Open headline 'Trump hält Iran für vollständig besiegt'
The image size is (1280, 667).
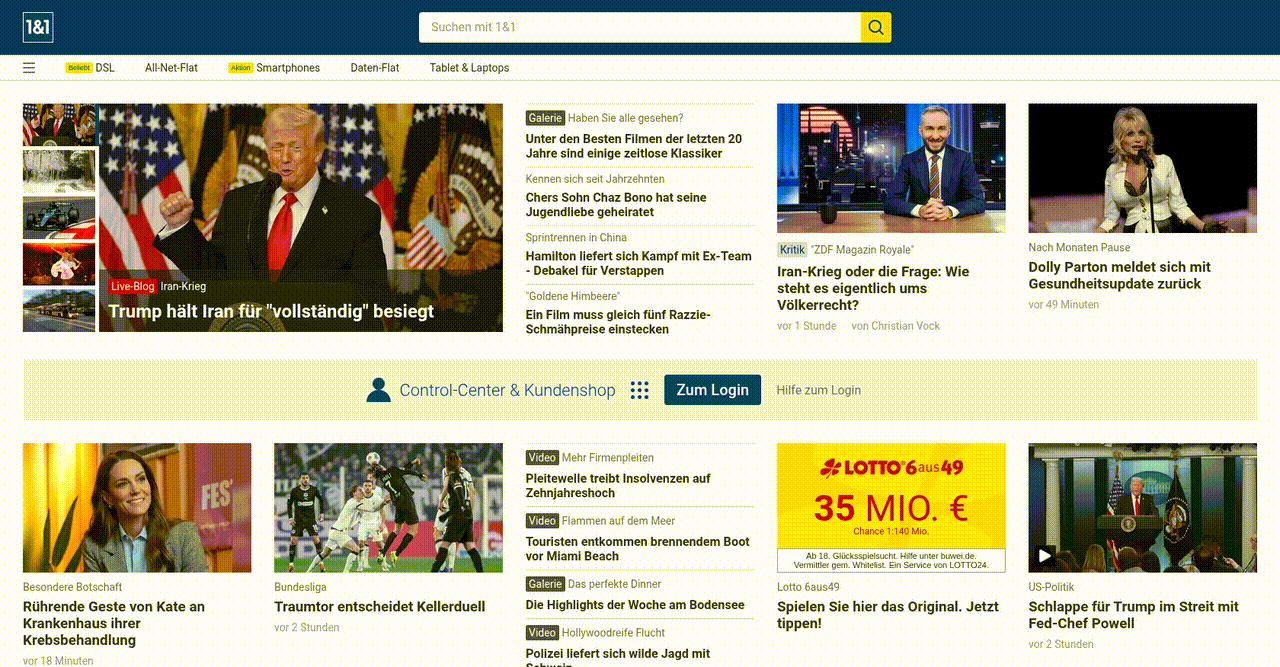point(271,311)
